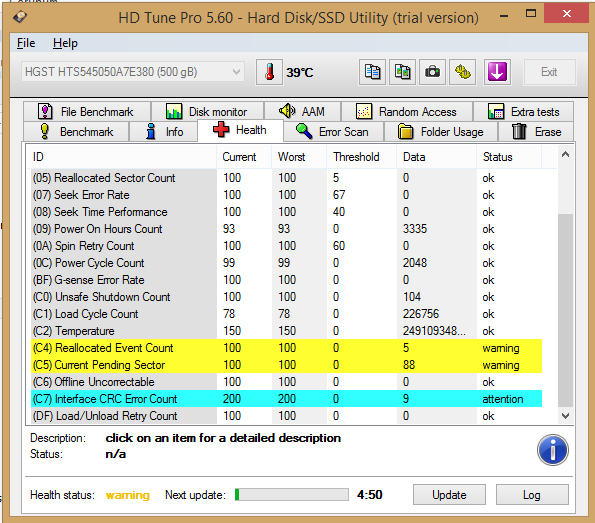Select the Seek Error Rate row
The image size is (595, 523).
coord(286,195)
